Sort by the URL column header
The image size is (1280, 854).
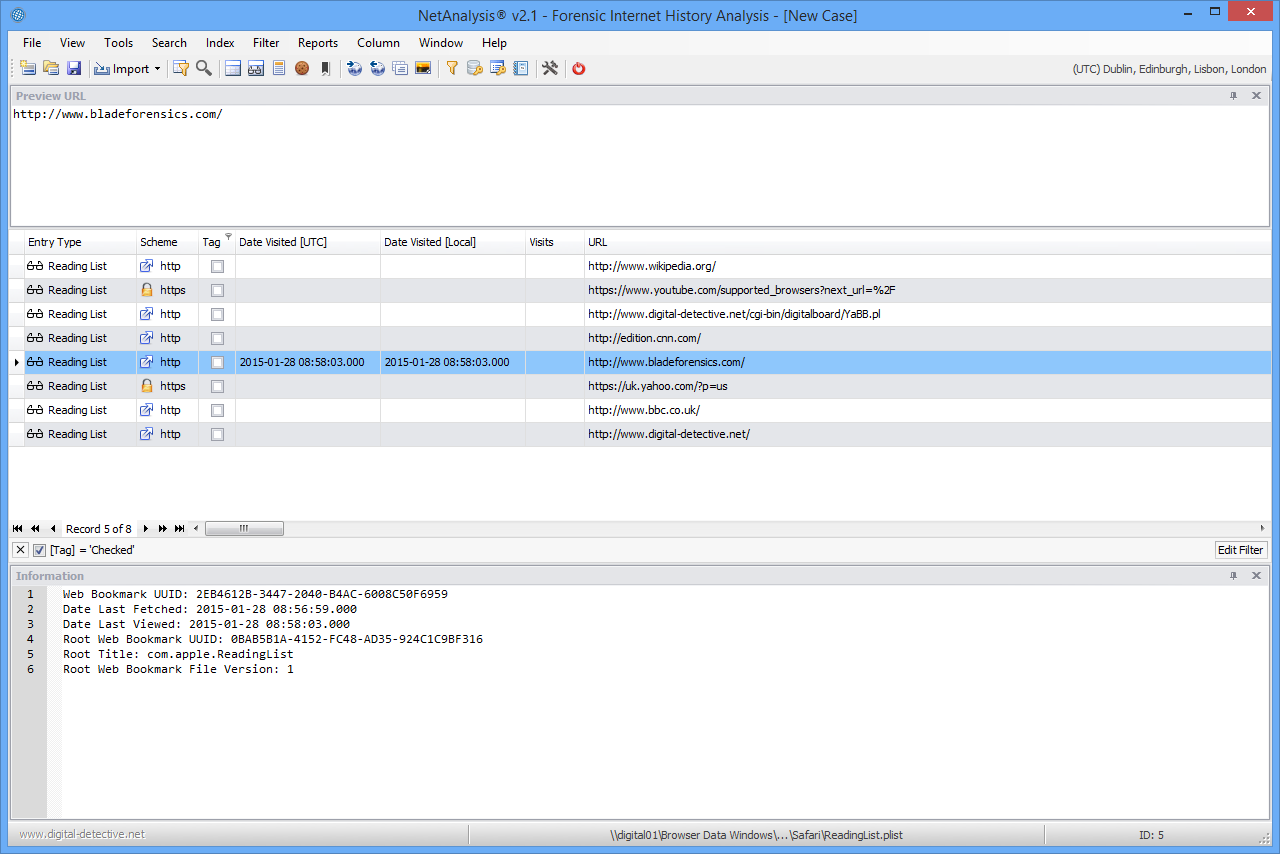(x=928, y=242)
